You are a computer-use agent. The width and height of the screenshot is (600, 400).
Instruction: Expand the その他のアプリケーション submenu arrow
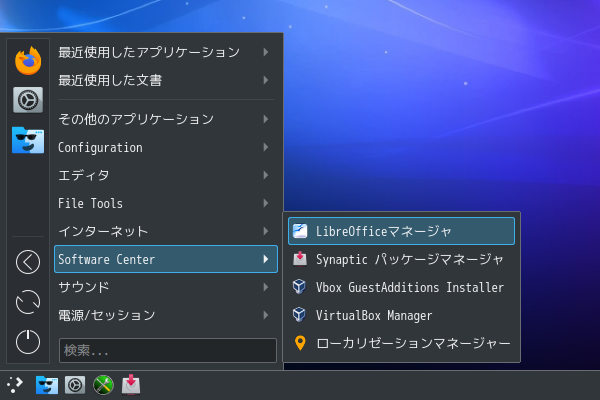(266, 119)
